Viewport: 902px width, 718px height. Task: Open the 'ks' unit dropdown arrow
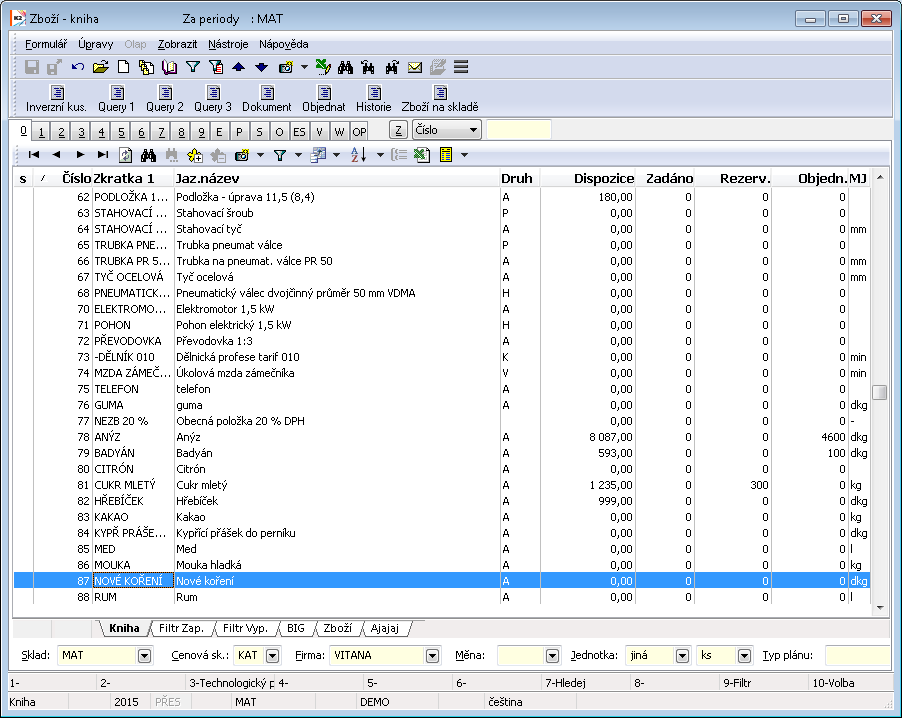744,655
